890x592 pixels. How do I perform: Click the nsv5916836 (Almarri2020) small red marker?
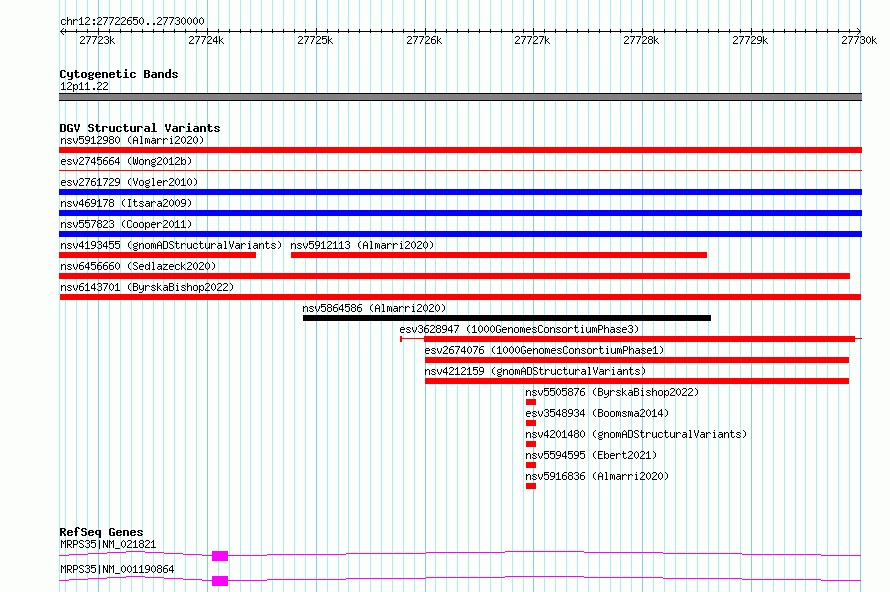click(x=531, y=486)
